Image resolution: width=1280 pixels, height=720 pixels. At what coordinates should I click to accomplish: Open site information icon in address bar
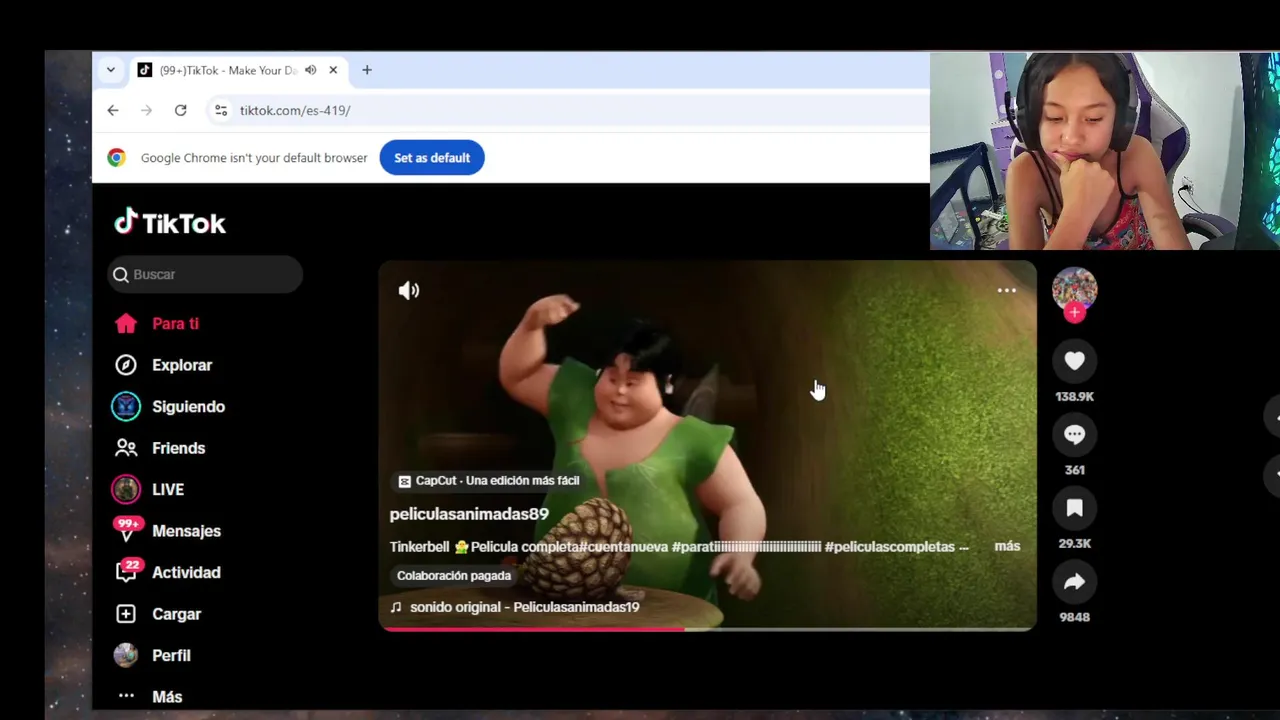tap(221, 110)
